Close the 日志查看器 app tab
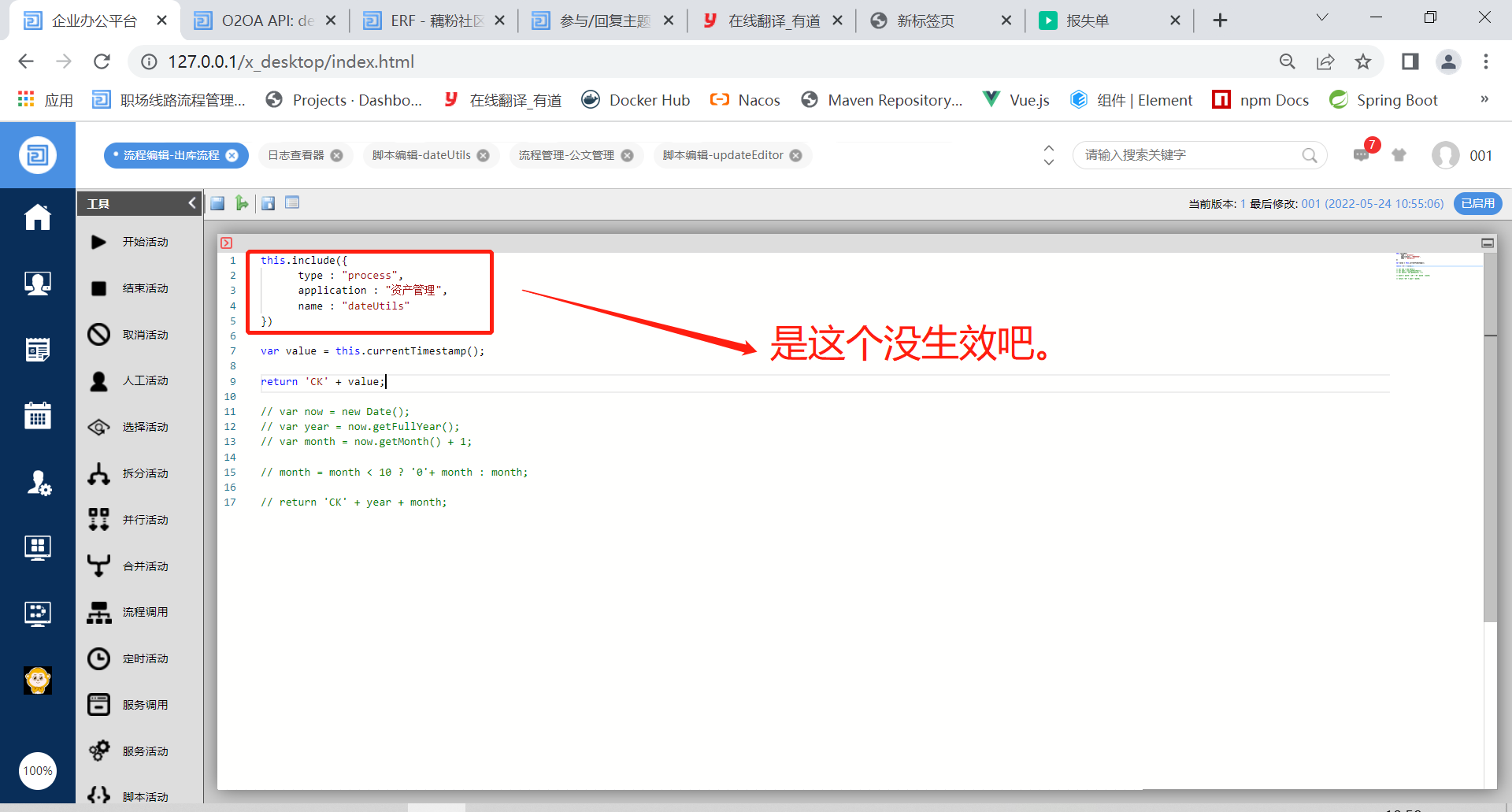 coord(337,155)
